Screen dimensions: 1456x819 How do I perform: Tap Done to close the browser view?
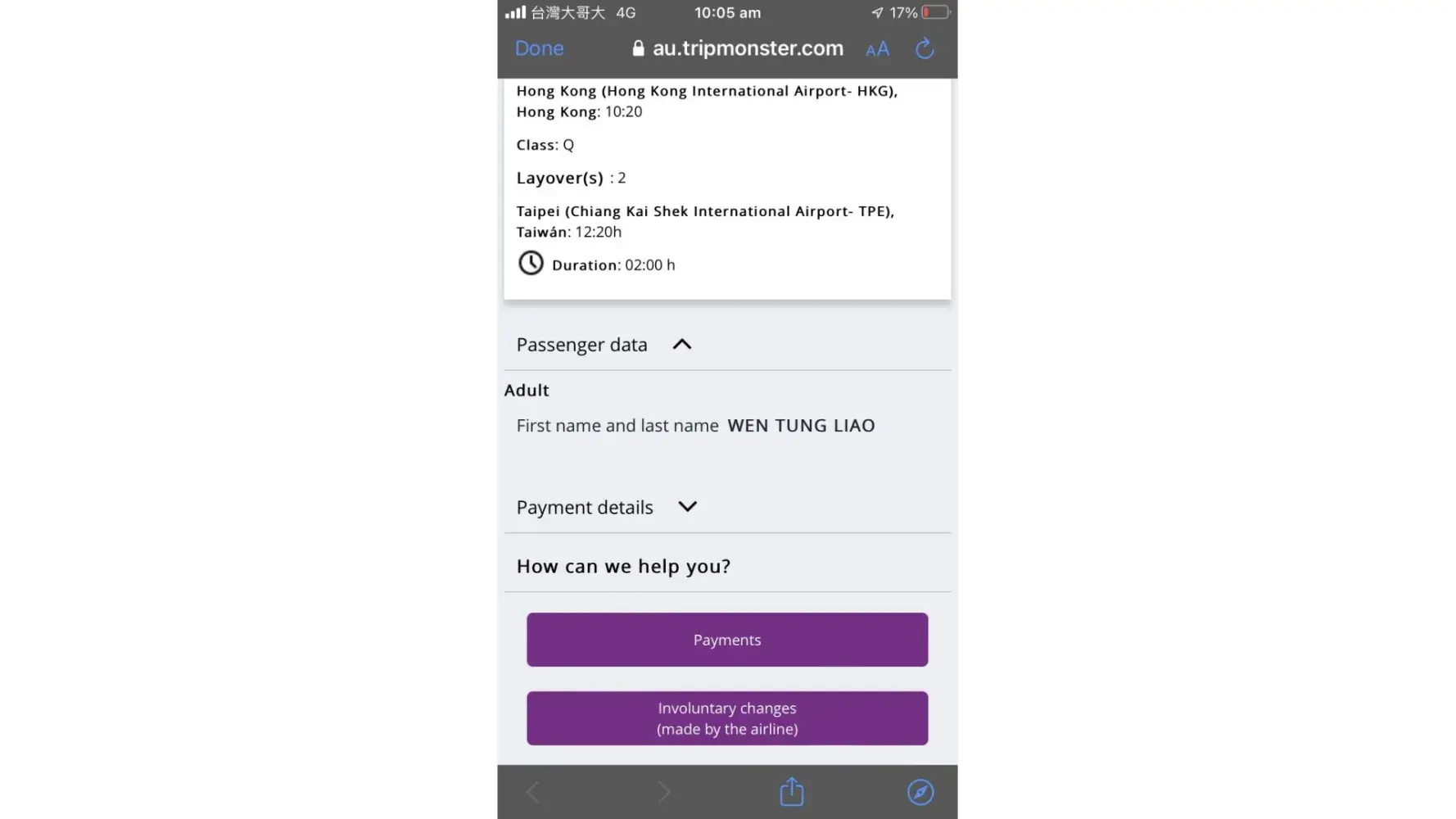[x=539, y=48]
